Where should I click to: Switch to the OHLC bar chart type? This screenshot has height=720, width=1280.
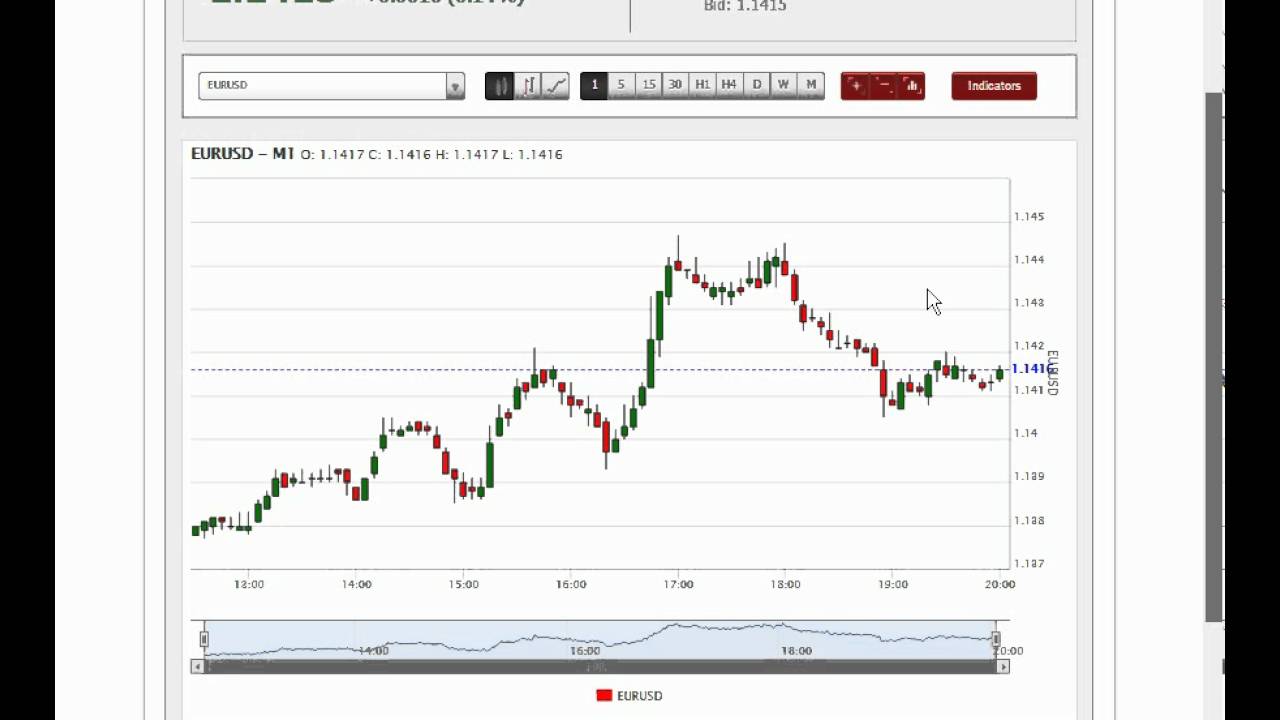point(528,86)
